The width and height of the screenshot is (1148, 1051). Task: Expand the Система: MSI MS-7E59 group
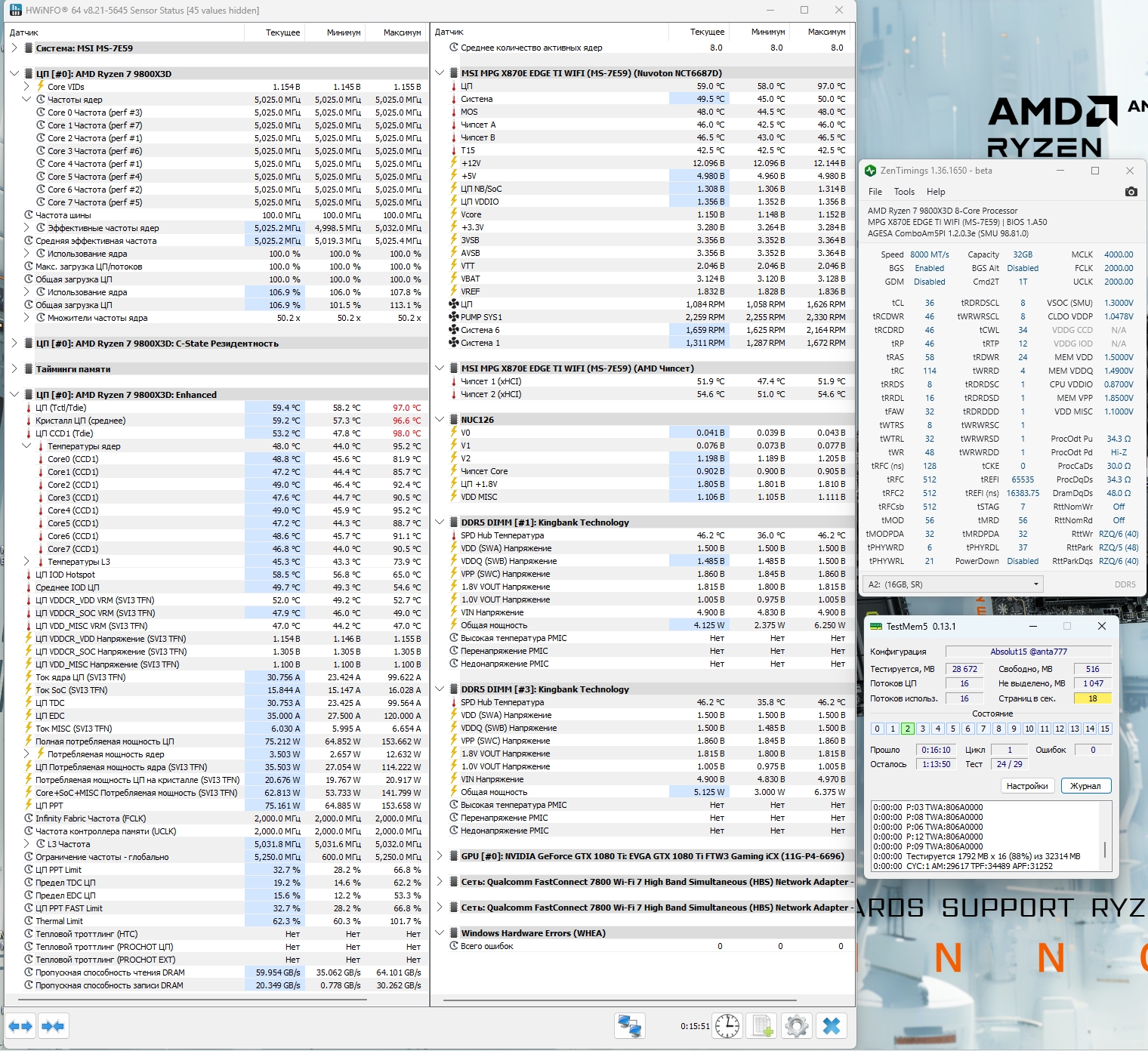[14, 48]
